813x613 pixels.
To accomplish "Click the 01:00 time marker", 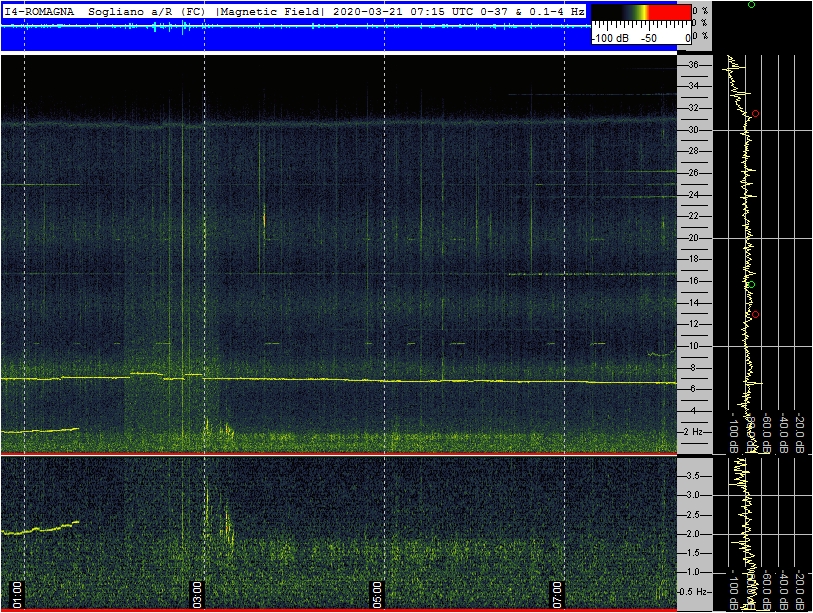I will tap(17, 594).
